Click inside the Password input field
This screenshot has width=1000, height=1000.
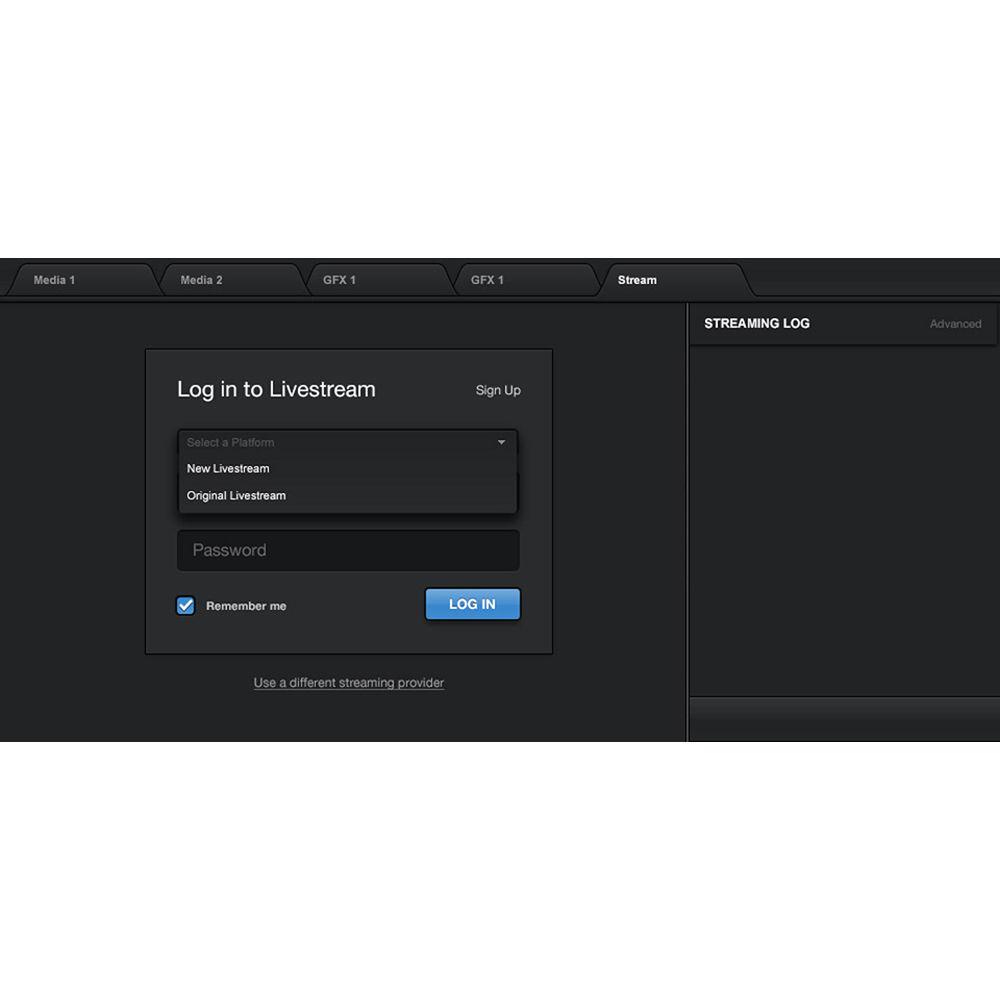[348, 550]
